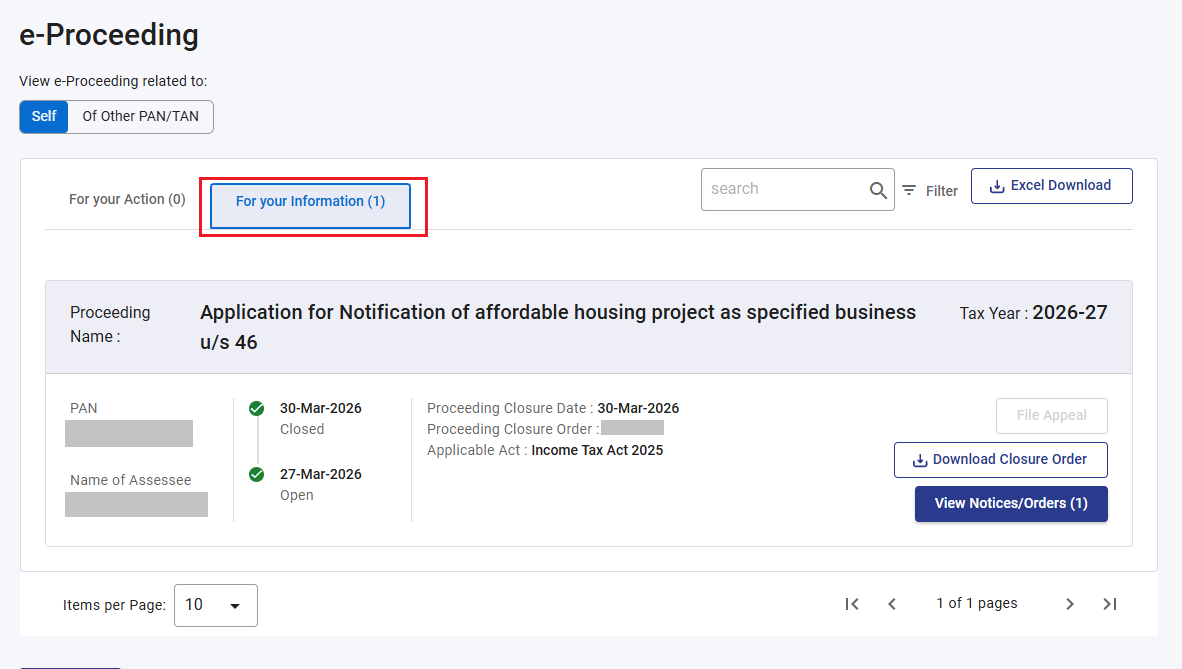
Task: Click the File Appeal button
Action: tap(1052, 416)
